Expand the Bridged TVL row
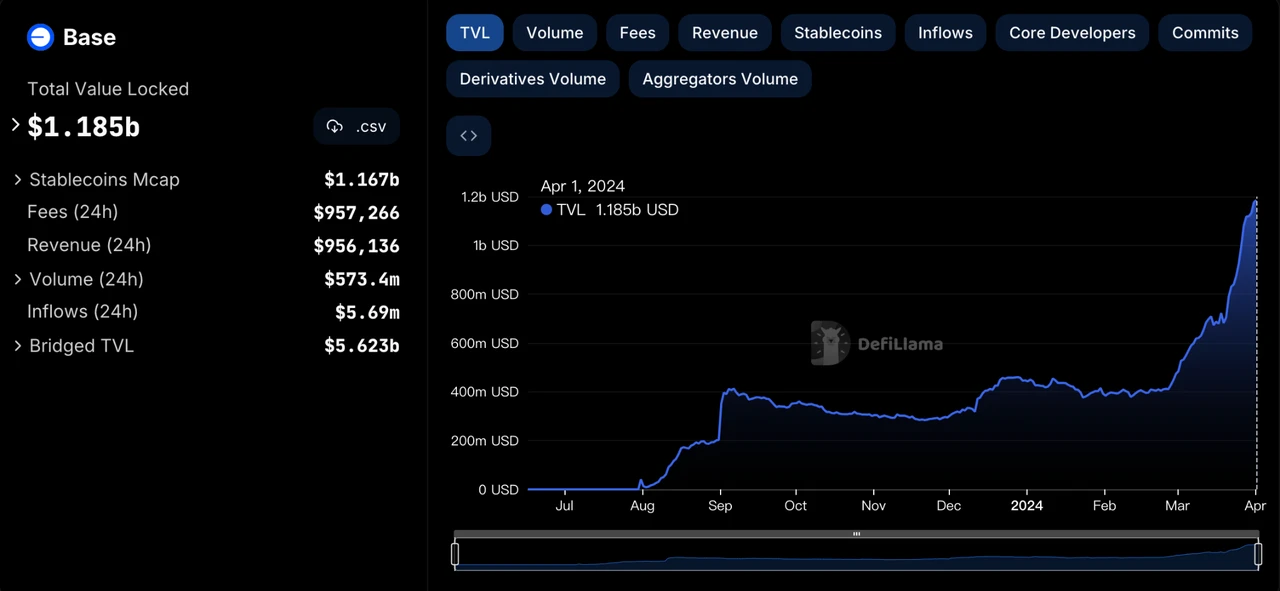 pyautogui.click(x=18, y=346)
